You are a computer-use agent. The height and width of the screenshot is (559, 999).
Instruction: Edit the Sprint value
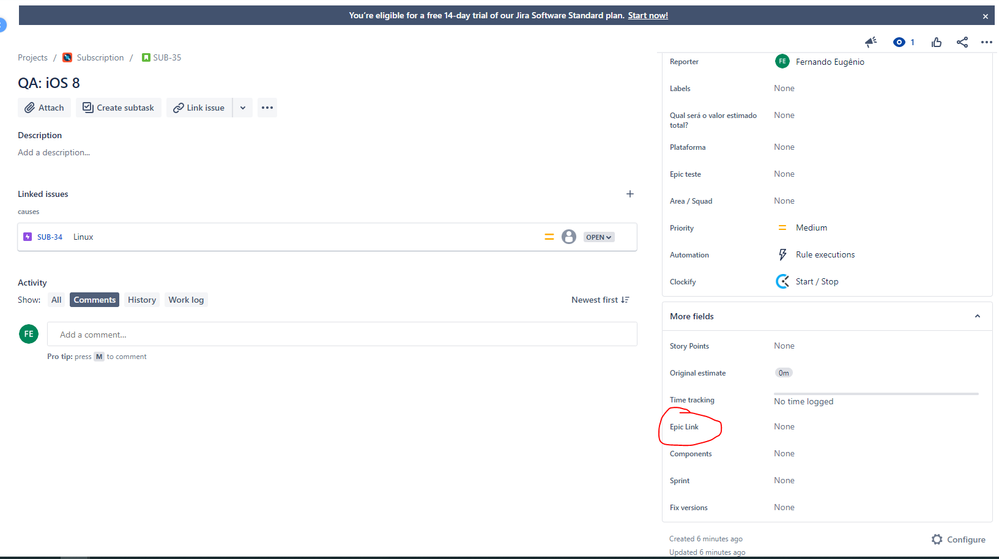point(784,481)
